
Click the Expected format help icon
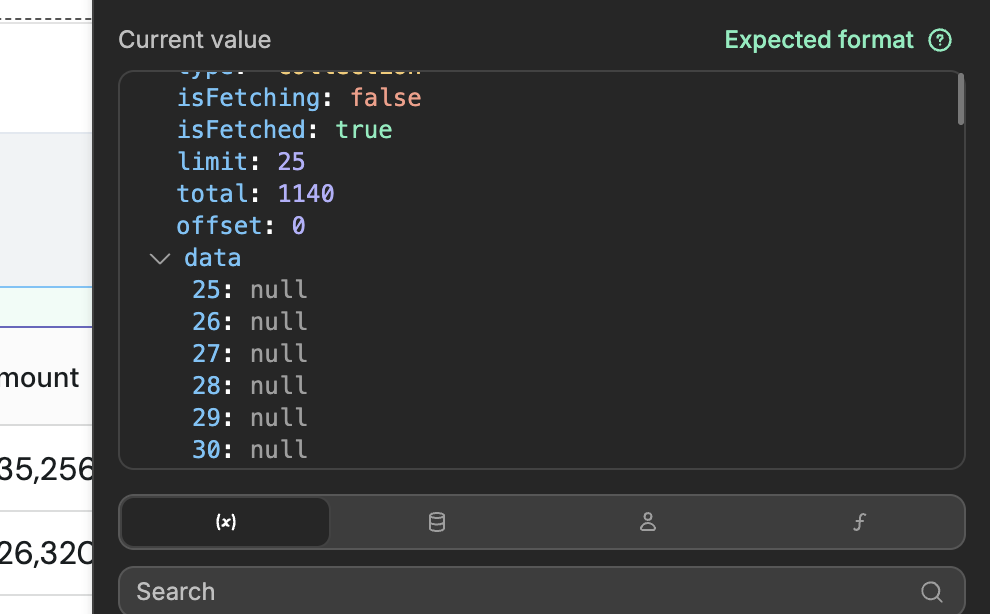[940, 40]
